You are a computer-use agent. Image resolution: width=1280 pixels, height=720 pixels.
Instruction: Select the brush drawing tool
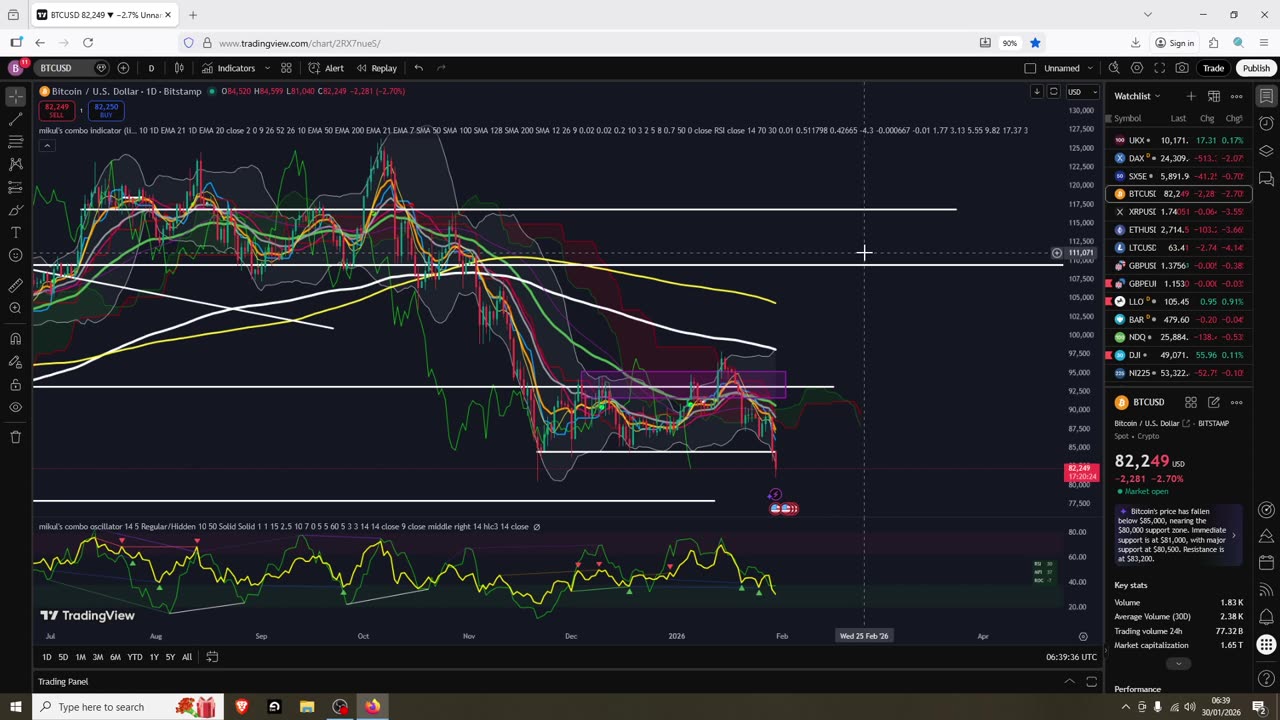tap(15, 210)
